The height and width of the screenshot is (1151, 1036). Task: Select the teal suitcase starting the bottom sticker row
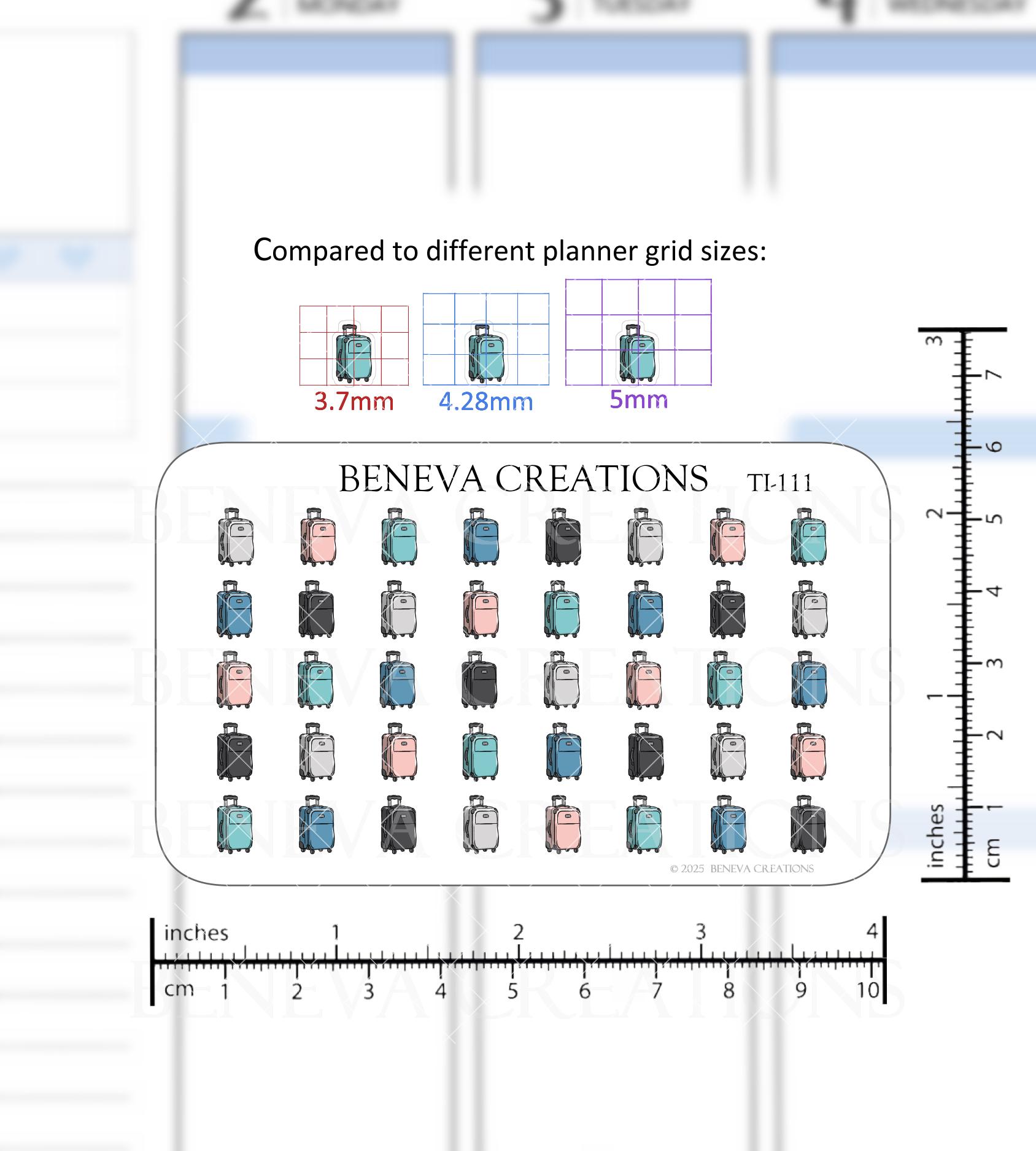click(x=235, y=824)
